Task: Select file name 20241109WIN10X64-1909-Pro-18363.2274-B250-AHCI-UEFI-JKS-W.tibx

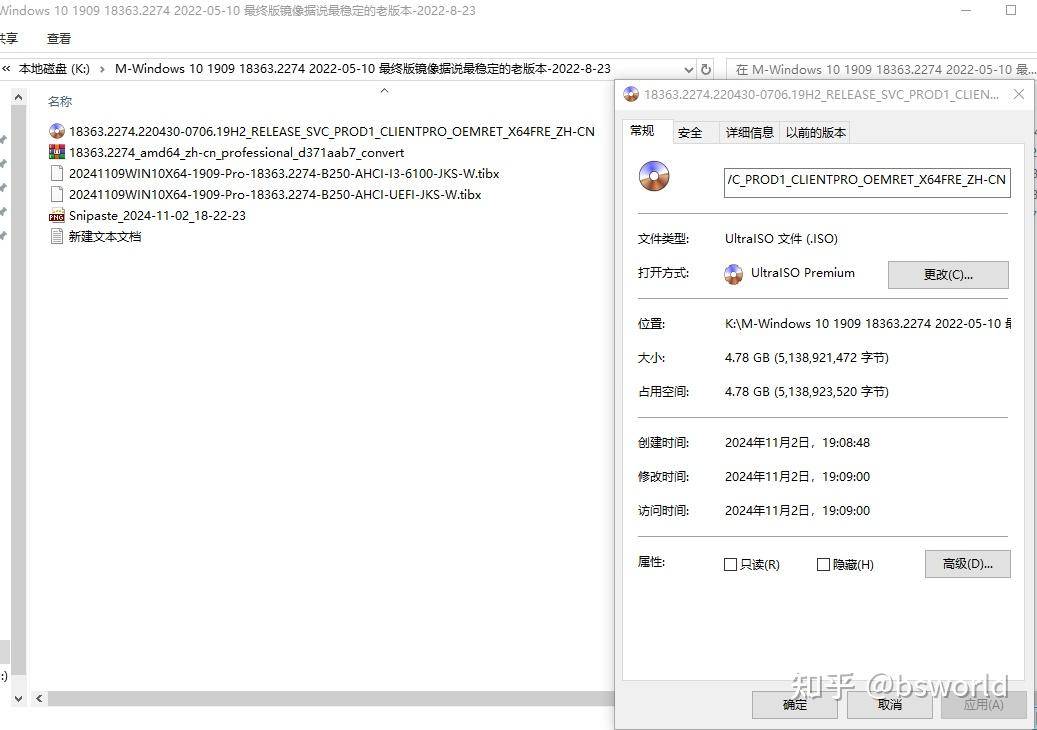Action: (275, 194)
